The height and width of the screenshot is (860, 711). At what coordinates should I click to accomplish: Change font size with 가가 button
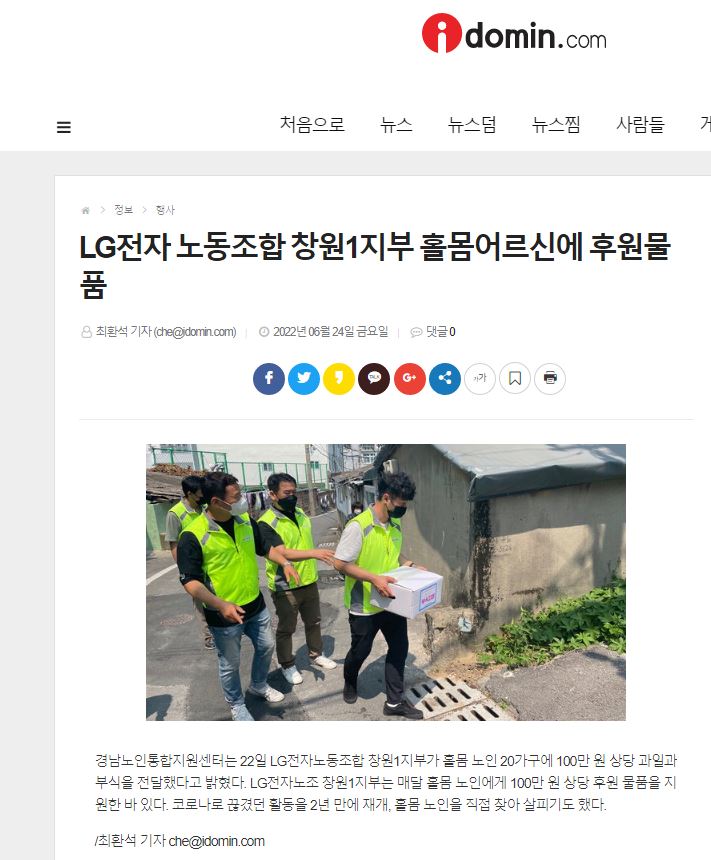pyautogui.click(x=480, y=378)
